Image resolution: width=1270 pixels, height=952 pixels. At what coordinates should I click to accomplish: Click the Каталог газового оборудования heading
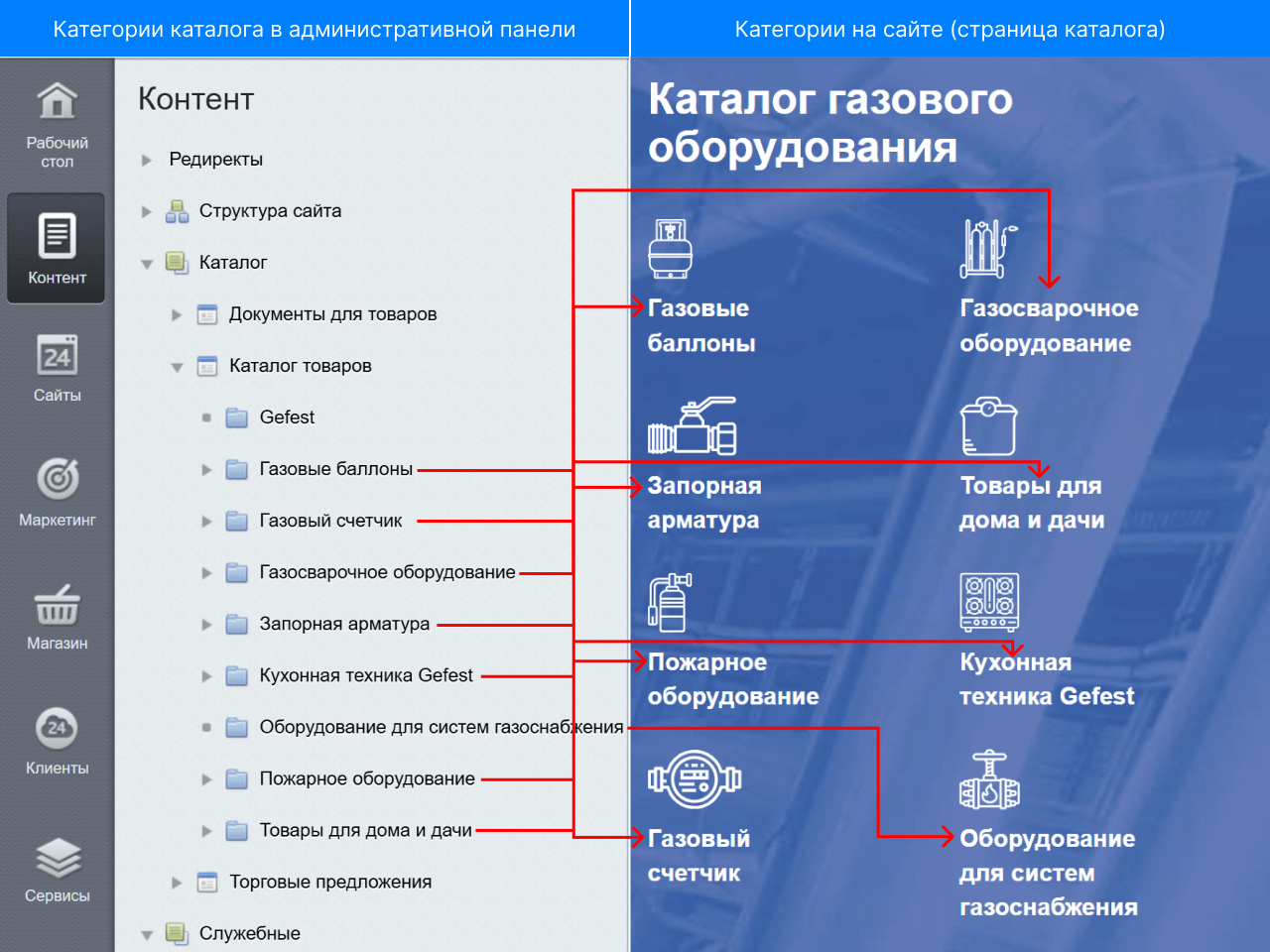[x=830, y=123]
